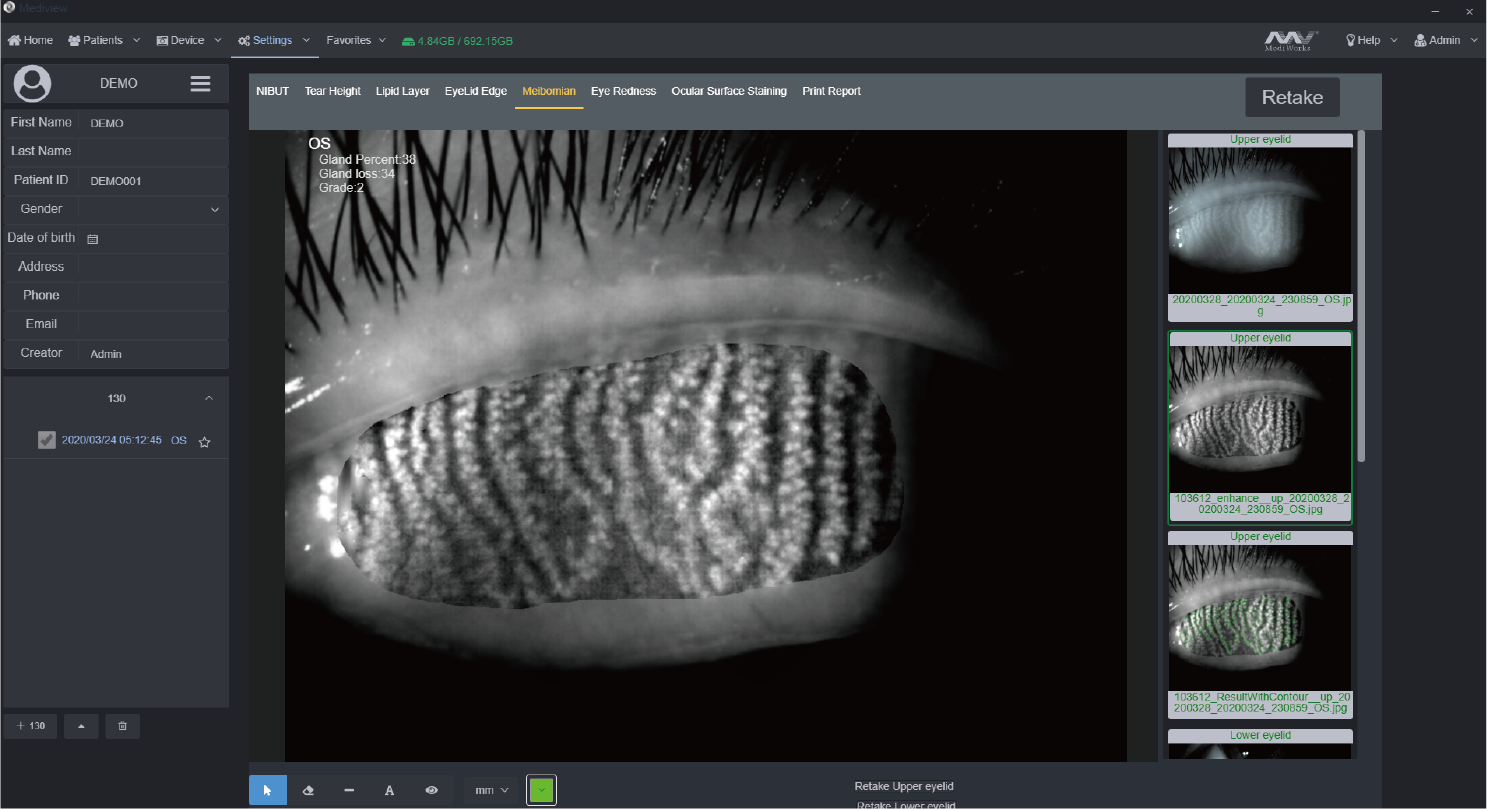This screenshot has height=809, width=1487.
Task: Toggle checkbox for 2020/03/24 record
Action: [x=46, y=440]
